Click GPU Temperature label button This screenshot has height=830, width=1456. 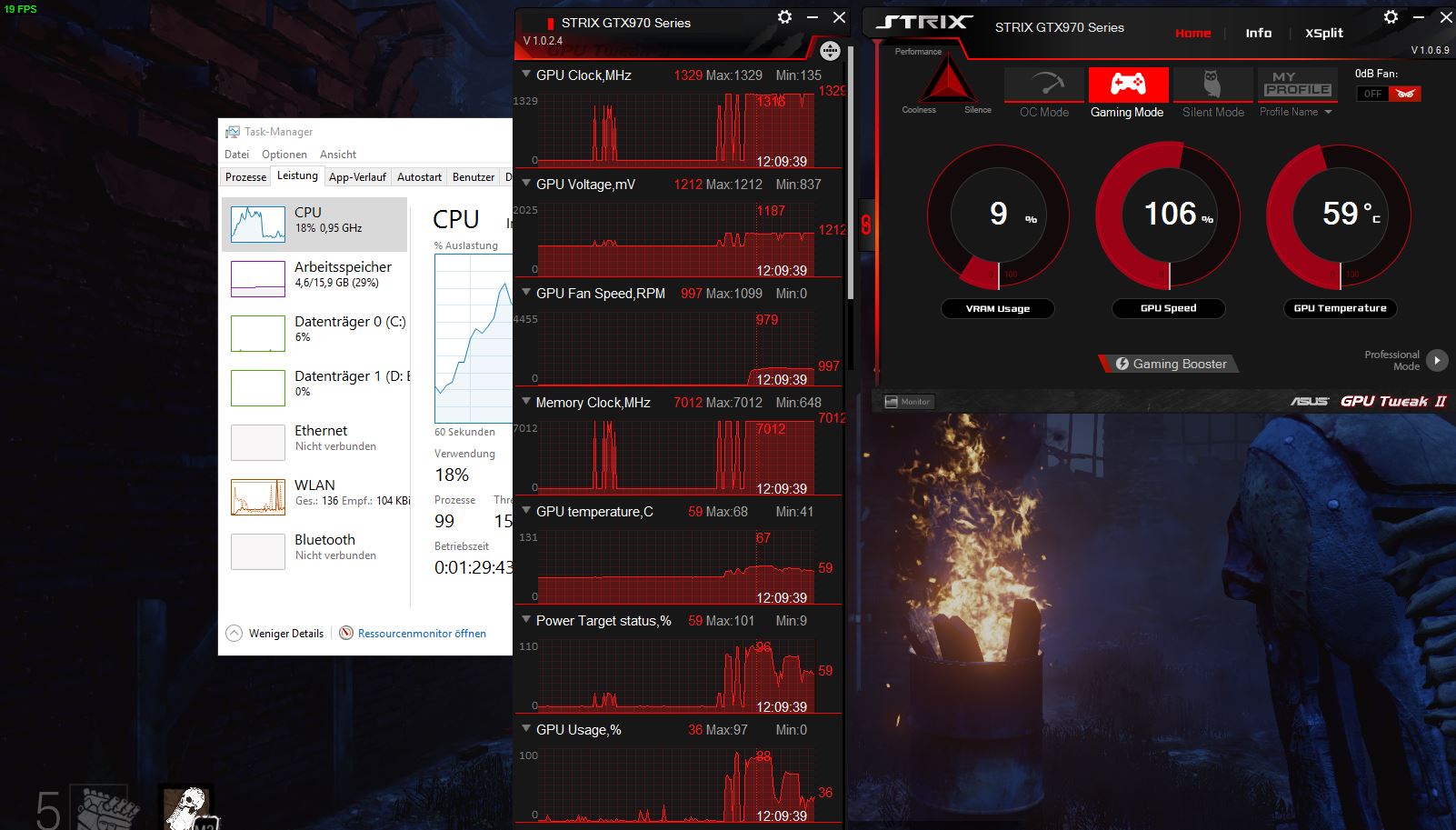pyautogui.click(x=1340, y=308)
